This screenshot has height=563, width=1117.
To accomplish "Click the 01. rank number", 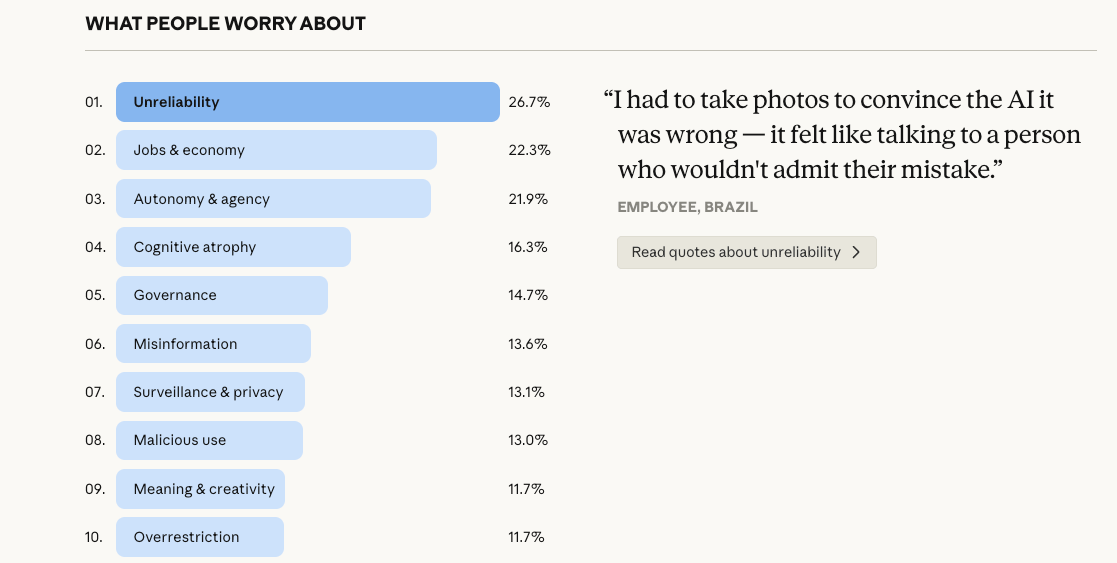I will point(94,102).
